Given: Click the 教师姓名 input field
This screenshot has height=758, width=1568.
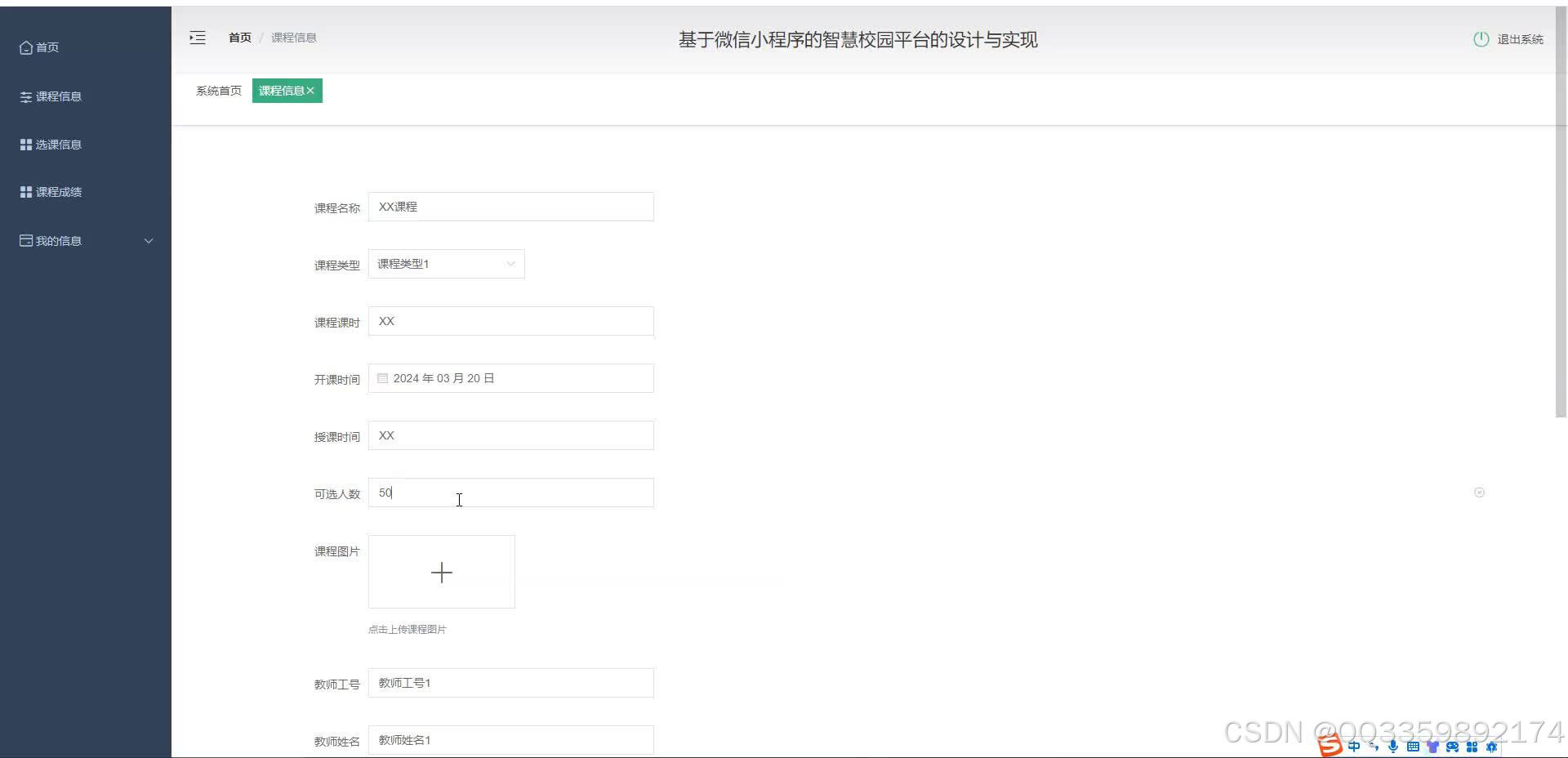Looking at the screenshot, I should pos(511,740).
